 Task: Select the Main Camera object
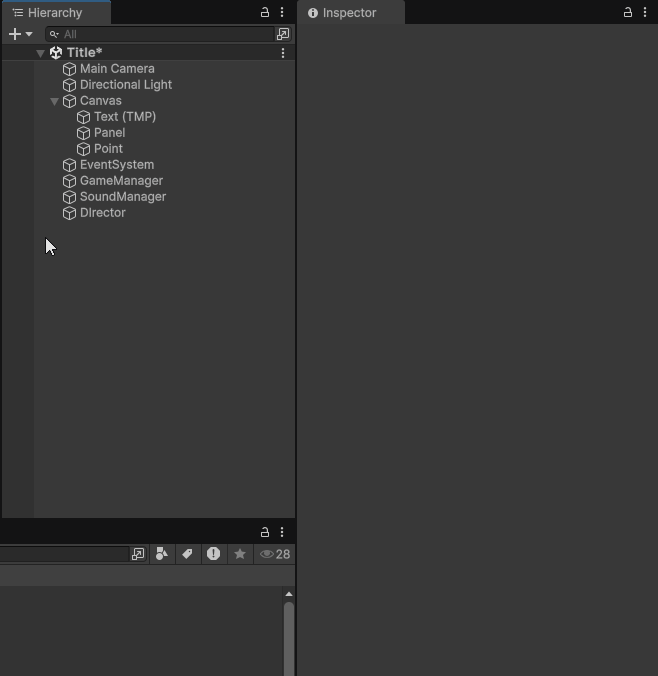point(117,69)
